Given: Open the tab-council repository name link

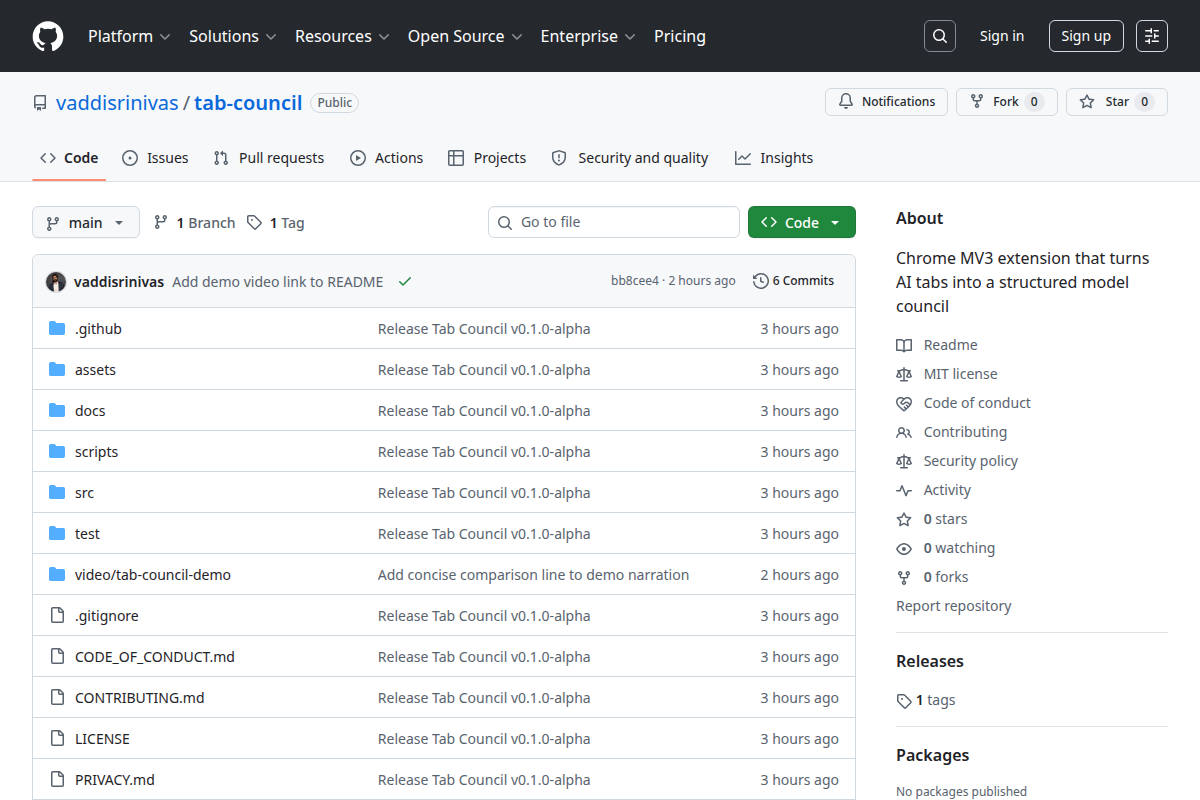Looking at the screenshot, I should click(x=248, y=102).
